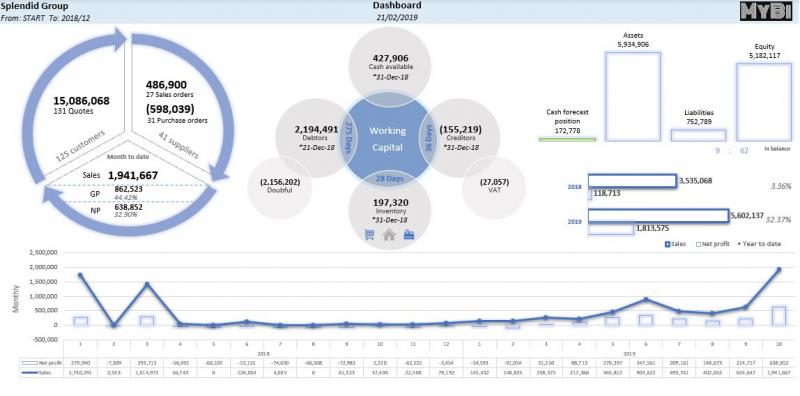Click the Assets 5,934,906 label
Image resolution: width=800 pixels, height=396 pixels.
pyautogui.click(x=633, y=40)
